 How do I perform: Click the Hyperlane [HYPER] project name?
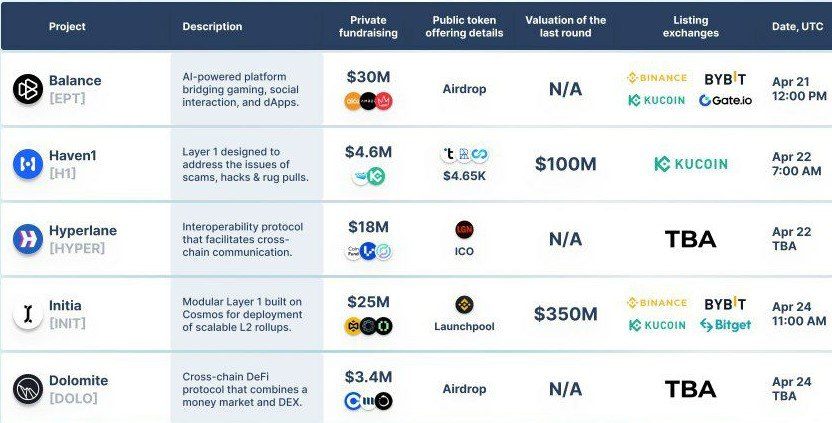[82, 238]
